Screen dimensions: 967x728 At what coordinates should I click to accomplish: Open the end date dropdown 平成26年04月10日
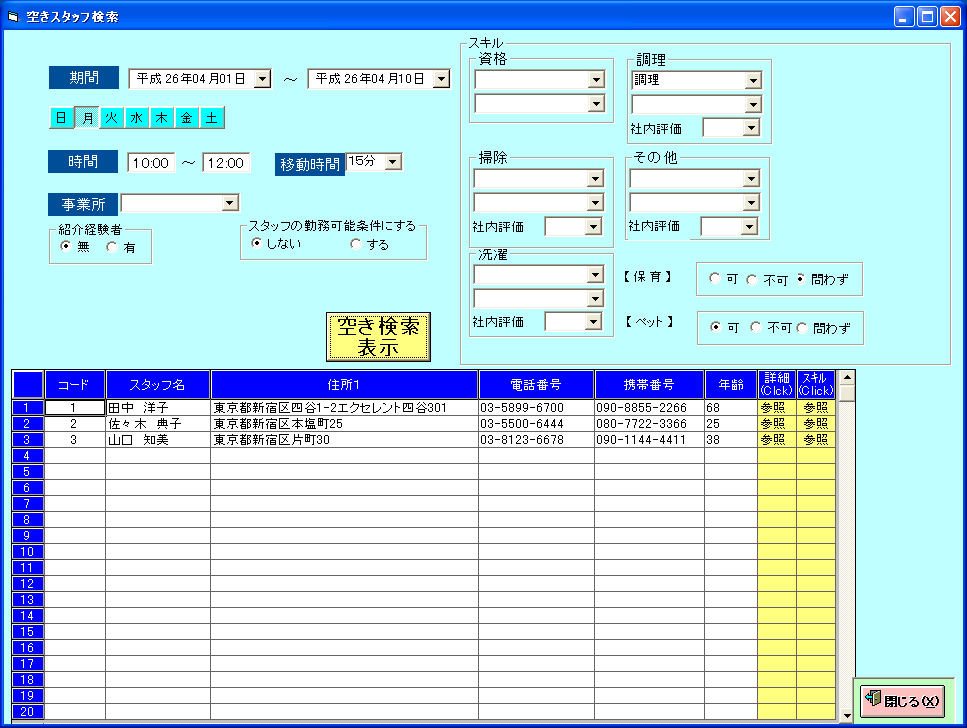[x=442, y=79]
